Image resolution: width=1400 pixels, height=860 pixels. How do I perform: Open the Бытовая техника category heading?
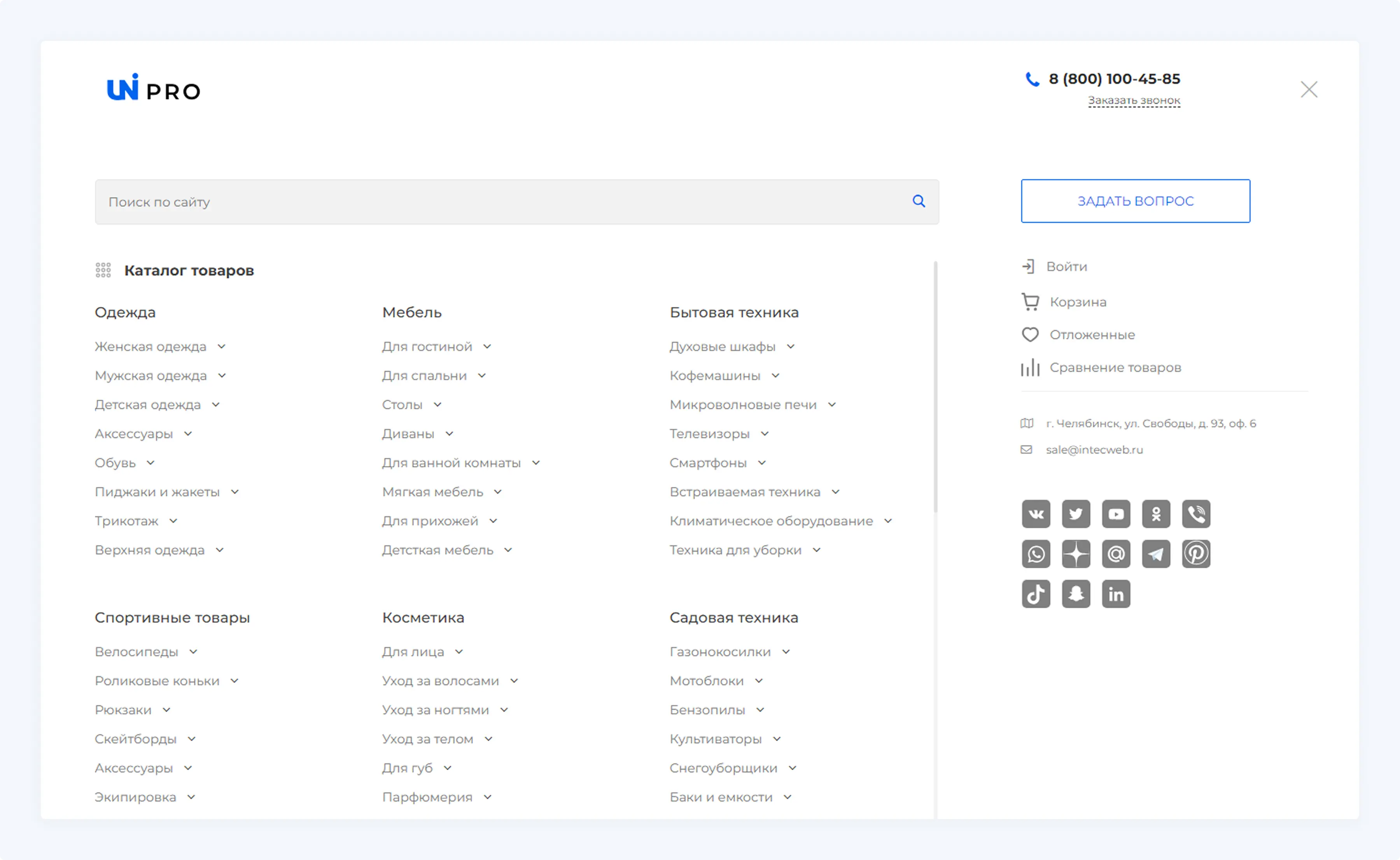tap(733, 312)
